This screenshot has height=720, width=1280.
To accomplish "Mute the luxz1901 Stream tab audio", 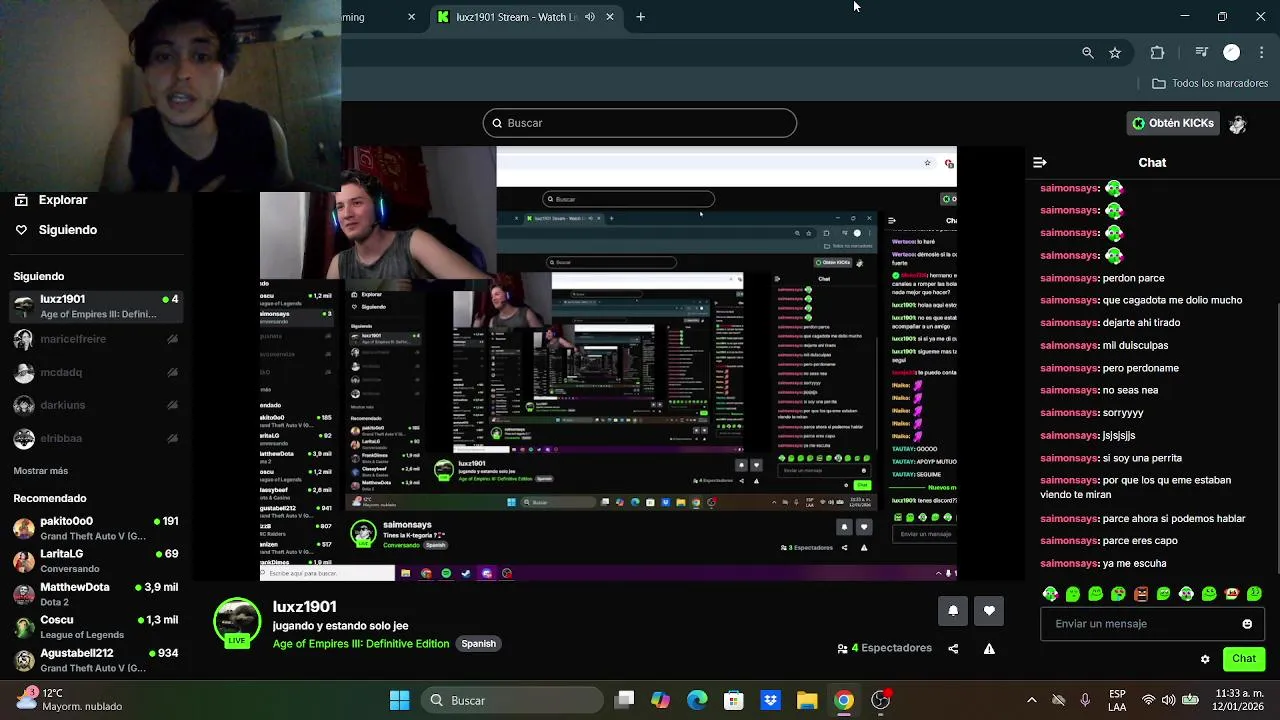I will [x=590, y=17].
